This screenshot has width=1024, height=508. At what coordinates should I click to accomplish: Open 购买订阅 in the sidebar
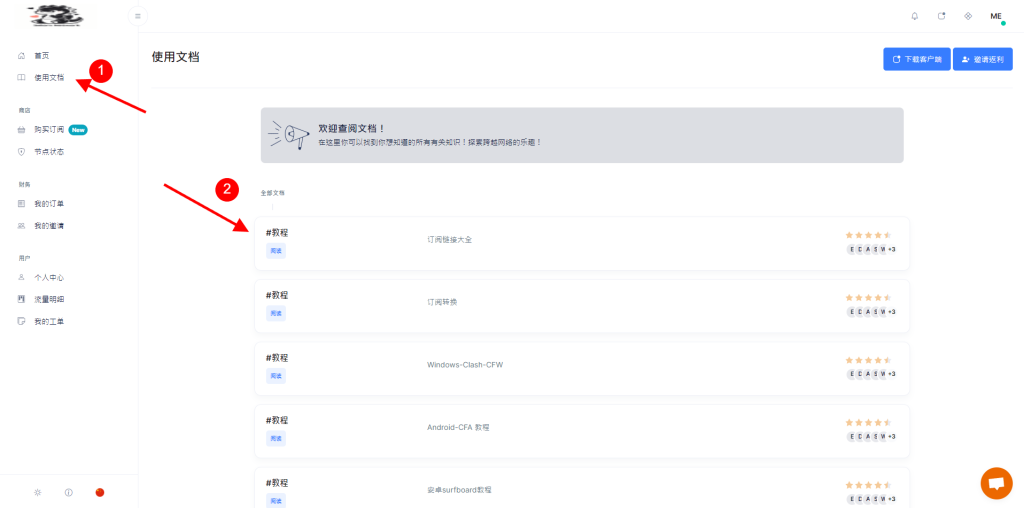(x=49, y=129)
